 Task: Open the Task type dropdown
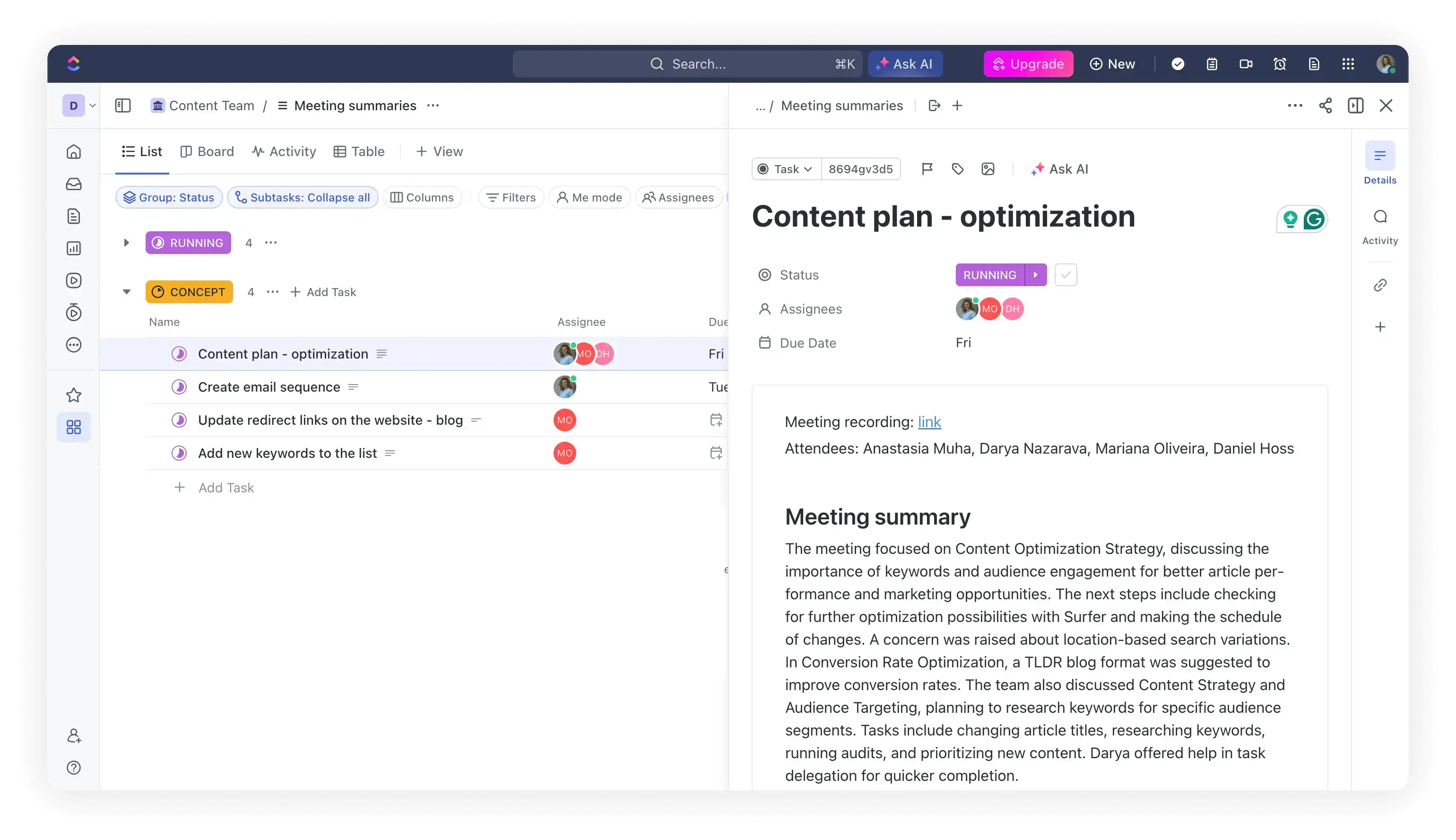785,168
